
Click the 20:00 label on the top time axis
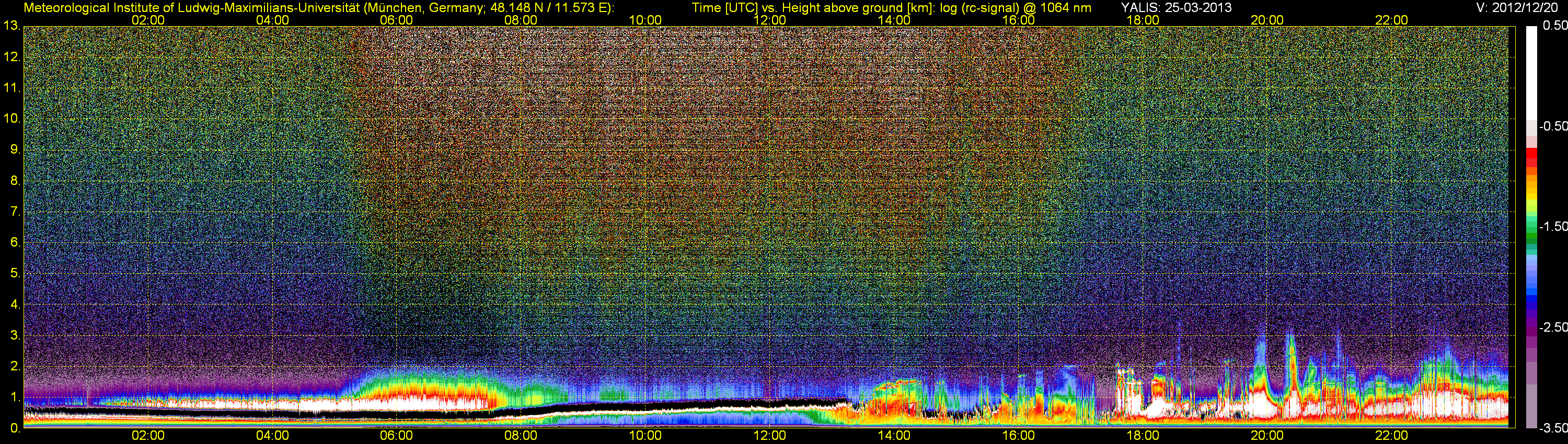point(1267,20)
